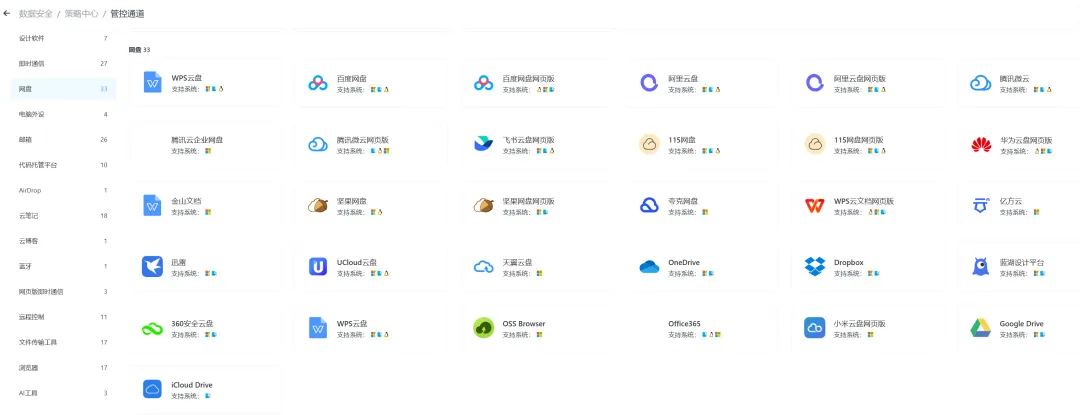Open the UCloud云盘 icon
Screen dimensions: 1080x415
[318, 266]
